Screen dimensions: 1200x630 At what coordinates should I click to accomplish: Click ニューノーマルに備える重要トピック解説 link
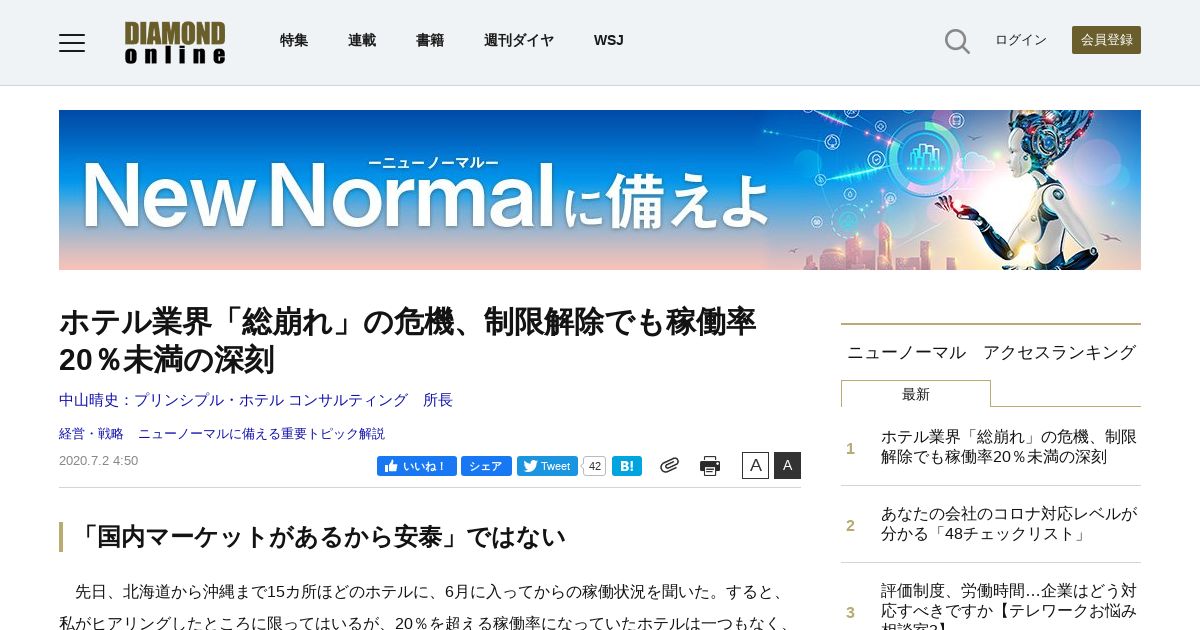261,433
